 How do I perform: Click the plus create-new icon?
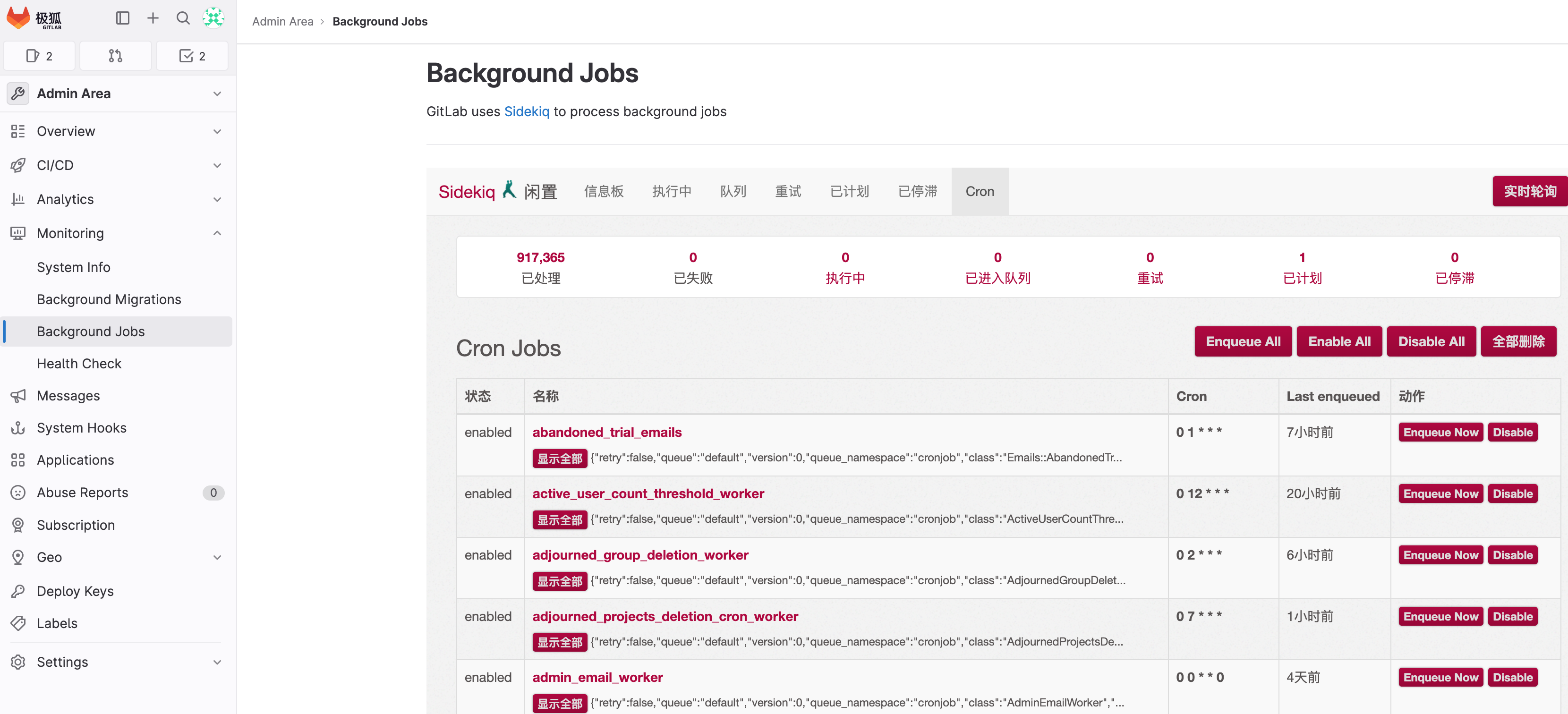(153, 18)
